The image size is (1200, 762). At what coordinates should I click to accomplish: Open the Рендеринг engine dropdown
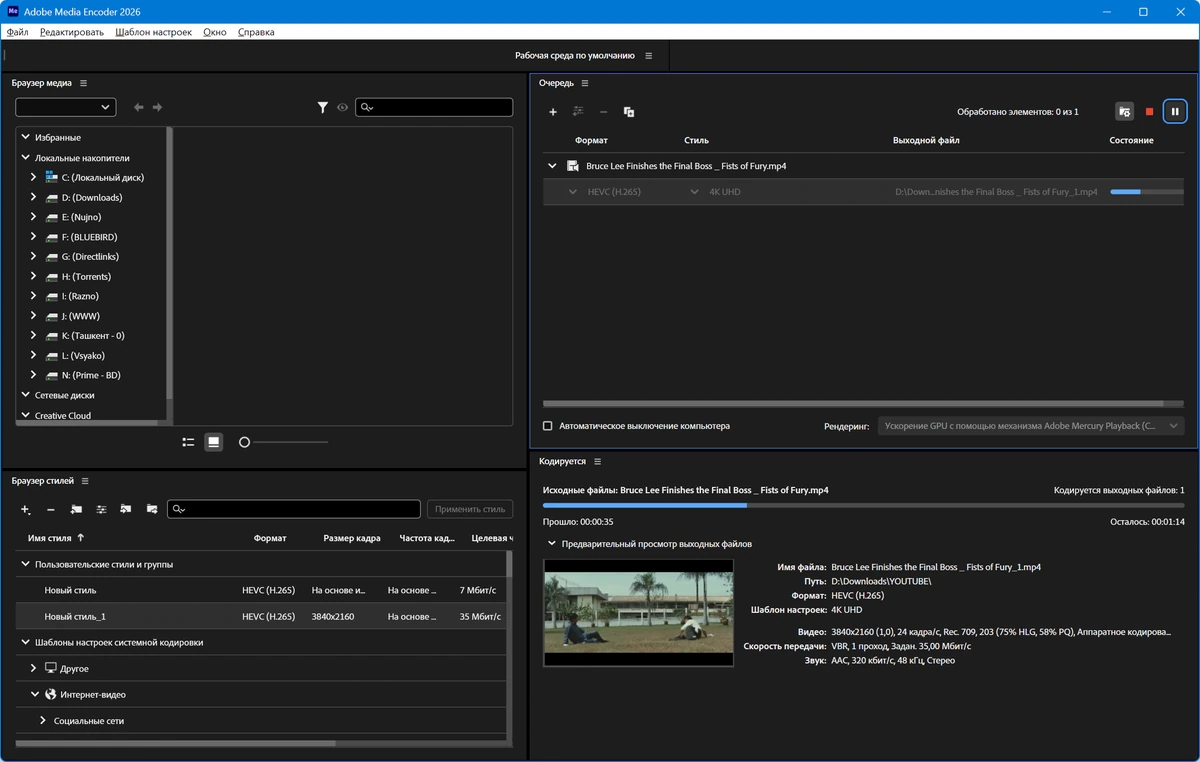point(1031,426)
